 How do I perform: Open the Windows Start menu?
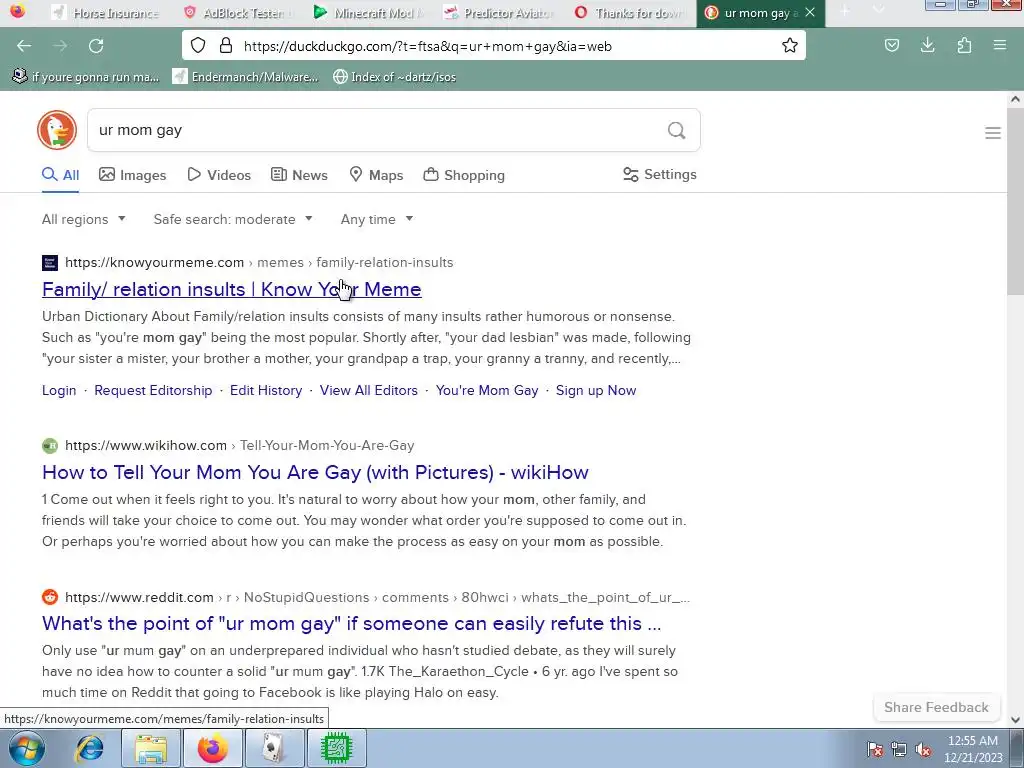point(27,748)
